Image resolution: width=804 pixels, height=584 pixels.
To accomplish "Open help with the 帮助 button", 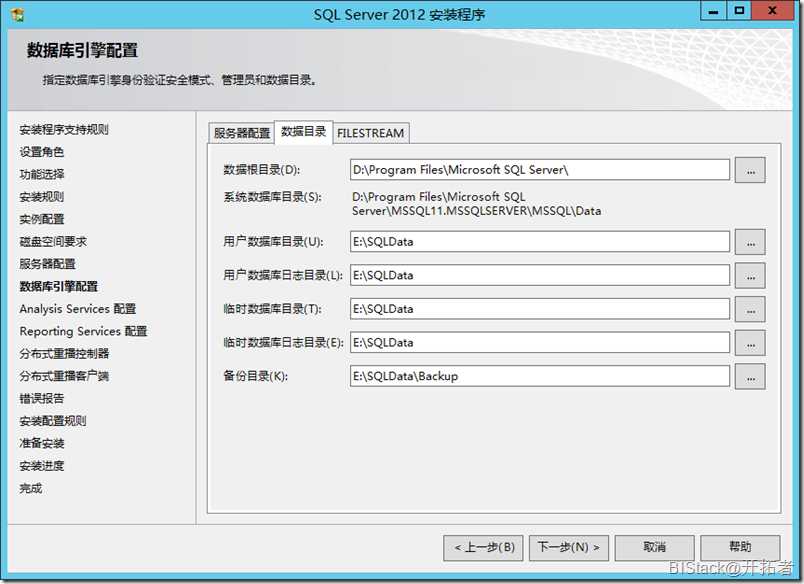I will coord(740,548).
